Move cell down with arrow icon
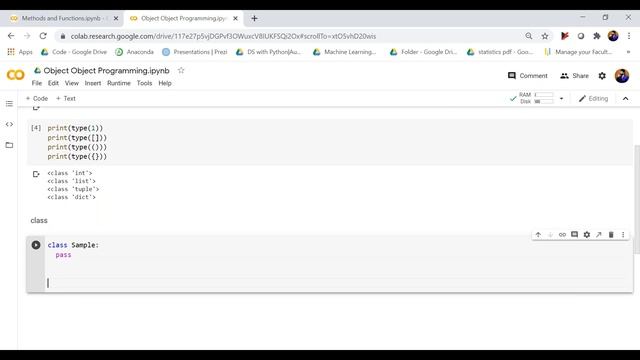The height and width of the screenshot is (360, 640). 550,235
